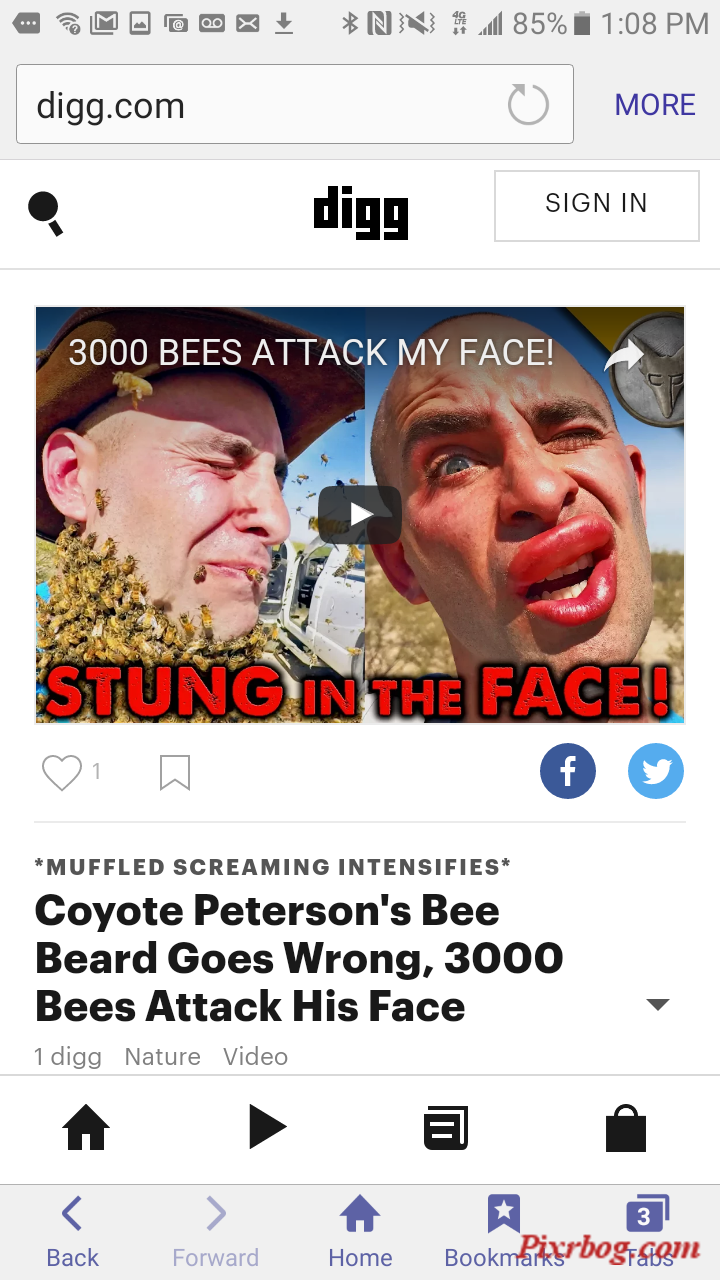This screenshot has width=720, height=1280.
Task: Open the Digg video section icon
Action: click(267, 1128)
